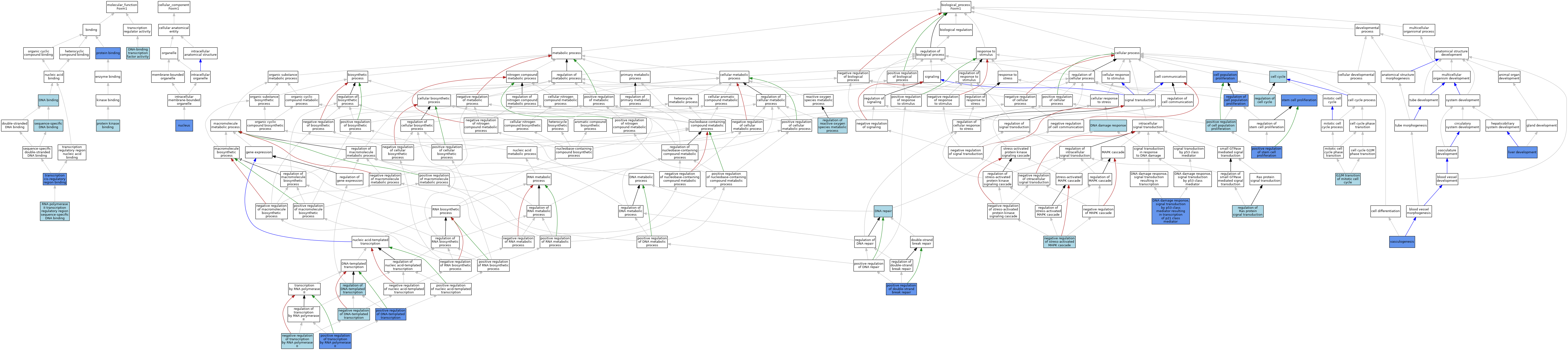The height and width of the screenshot is (350, 1568).
Task: Click the 'metabolic process' node
Action: [567, 53]
